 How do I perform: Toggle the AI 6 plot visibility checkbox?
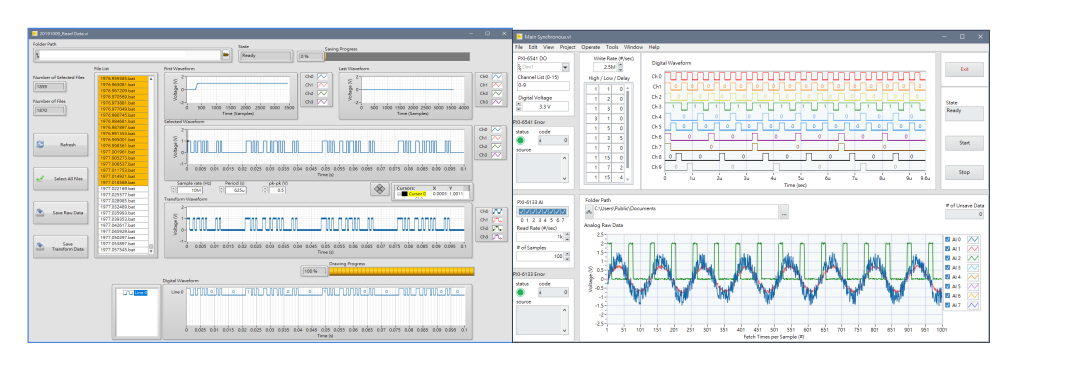coord(948,295)
